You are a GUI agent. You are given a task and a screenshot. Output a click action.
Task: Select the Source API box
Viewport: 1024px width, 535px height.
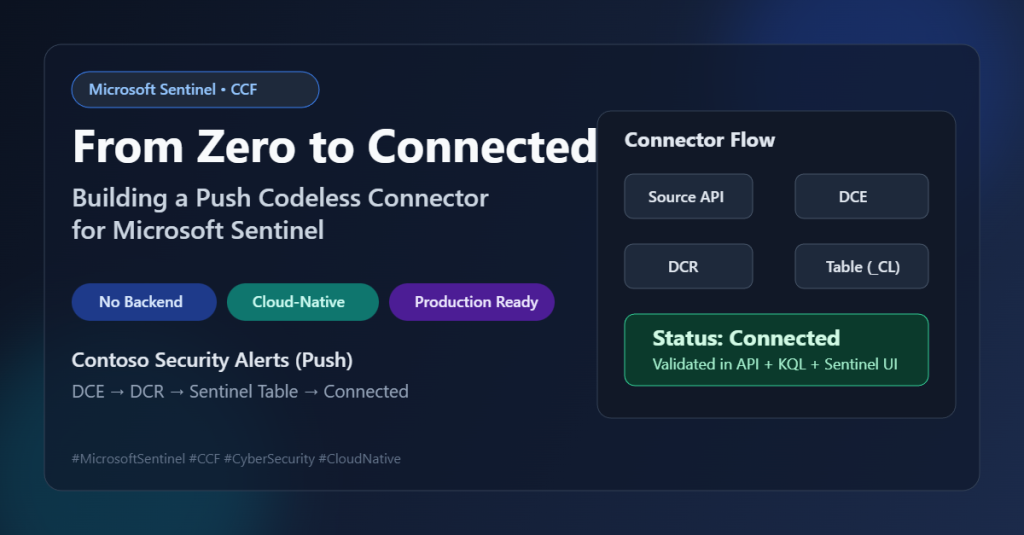(x=688, y=196)
